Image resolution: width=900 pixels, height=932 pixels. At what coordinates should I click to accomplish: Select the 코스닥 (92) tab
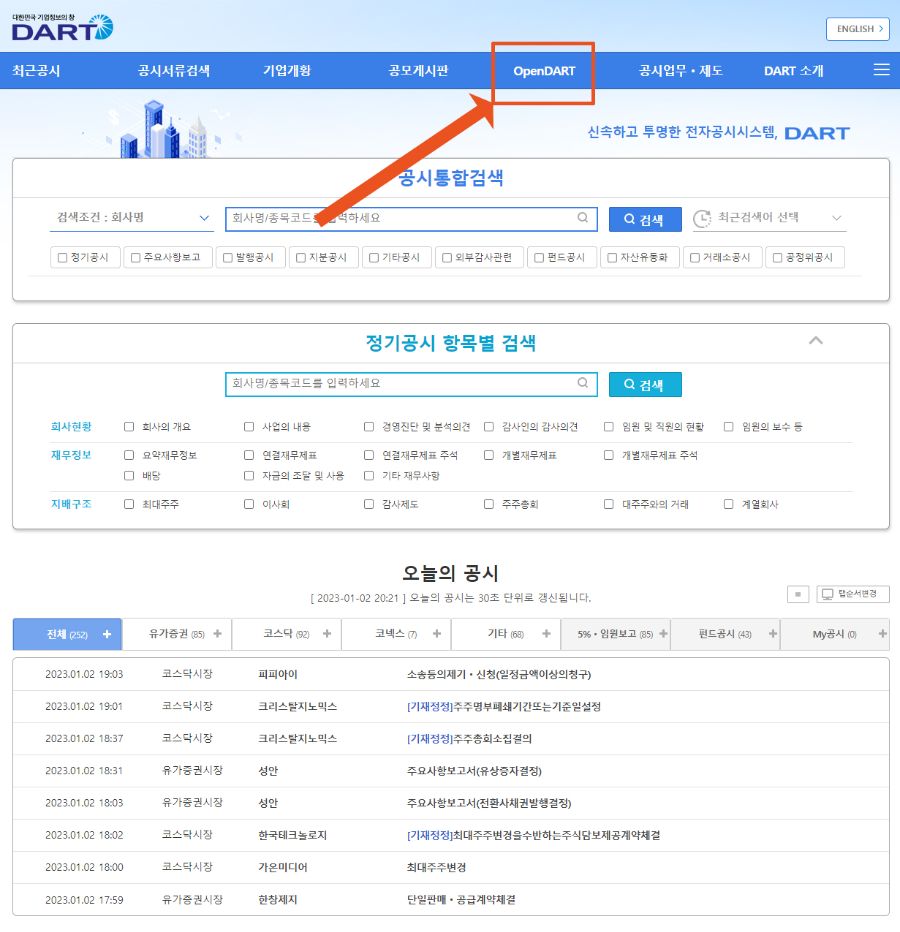(x=287, y=634)
